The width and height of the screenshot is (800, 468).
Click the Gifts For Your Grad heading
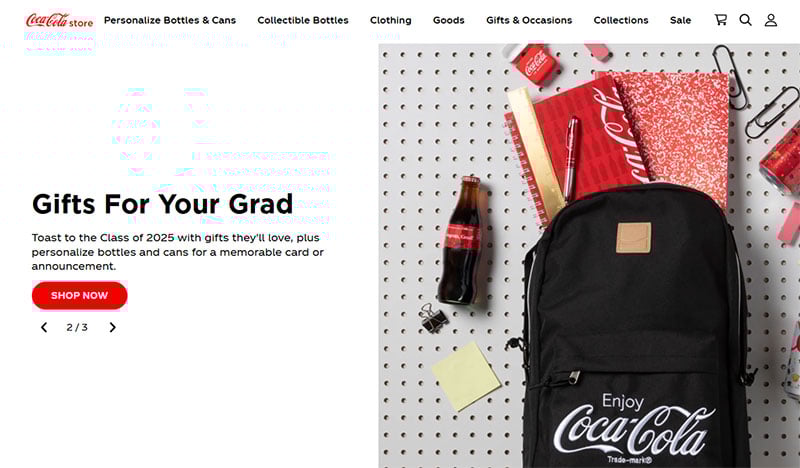click(162, 204)
